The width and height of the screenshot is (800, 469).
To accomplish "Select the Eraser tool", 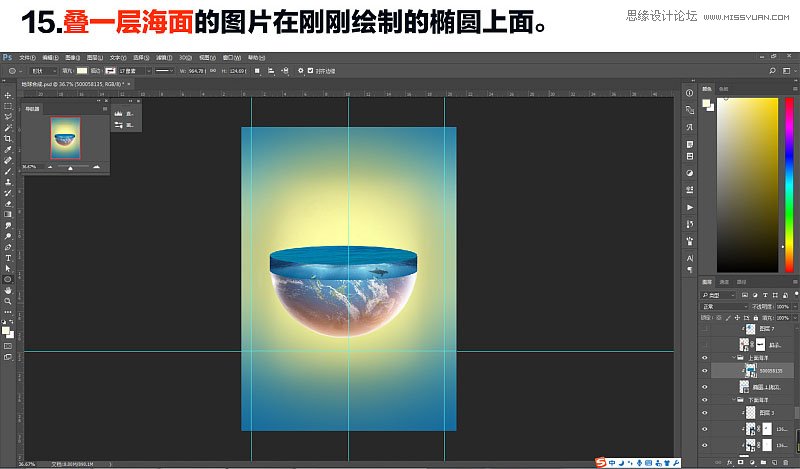I will [x=8, y=204].
